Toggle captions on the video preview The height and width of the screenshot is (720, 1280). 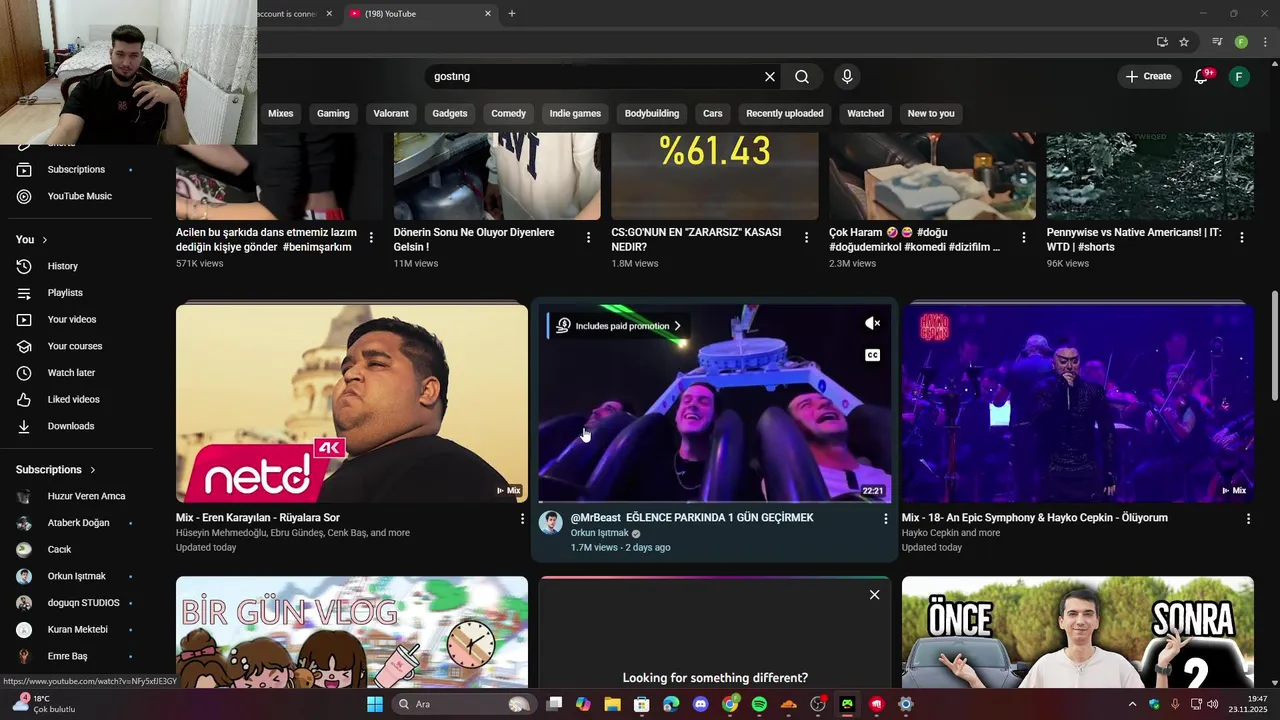click(x=873, y=355)
